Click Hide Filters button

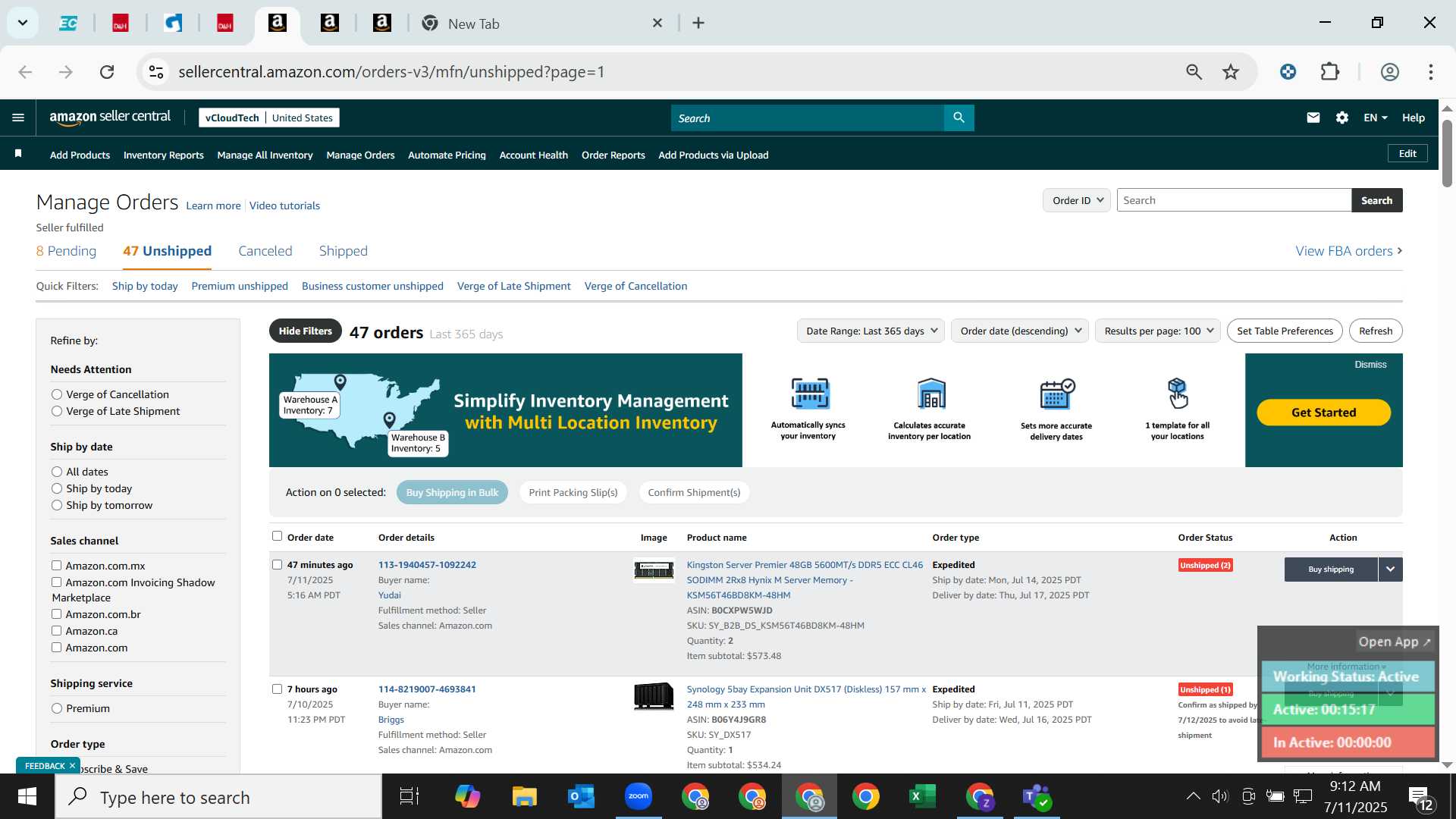click(x=305, y=331)
